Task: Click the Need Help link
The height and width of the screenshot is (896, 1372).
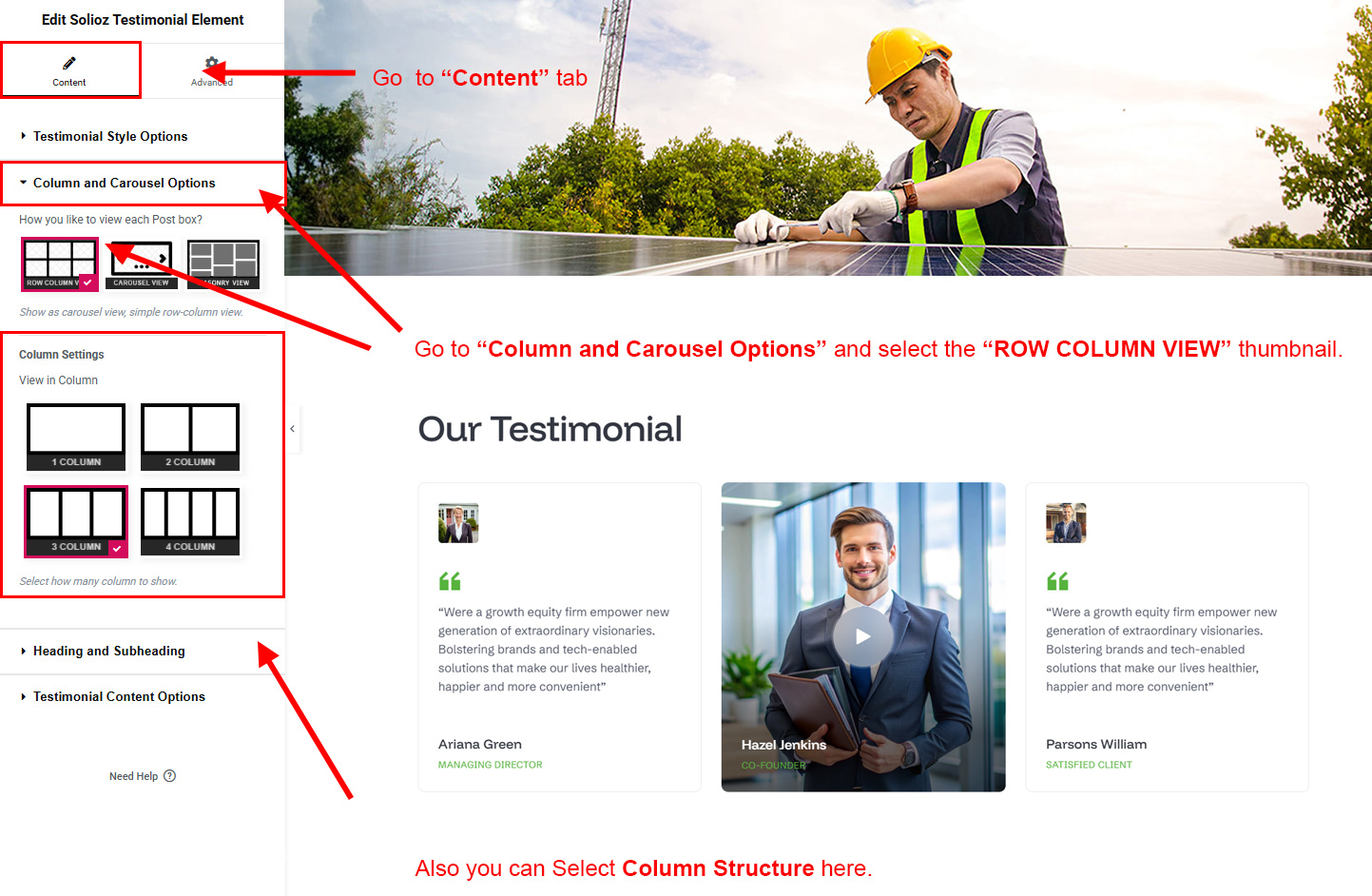Action: tap(133, 776)
